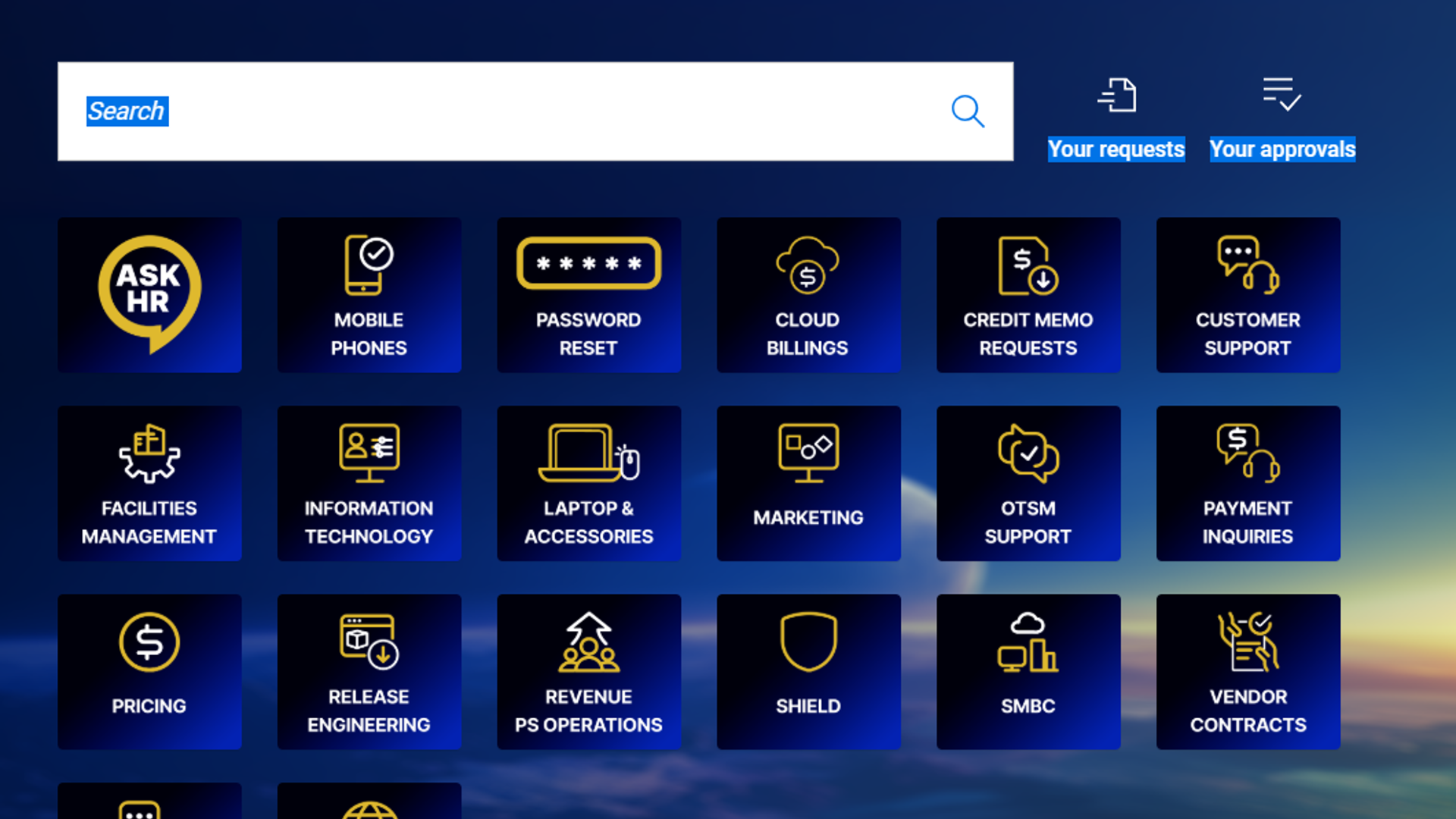Open the Your requests link
This screenshot has height=819, width=1456.
click(1116, 149)
